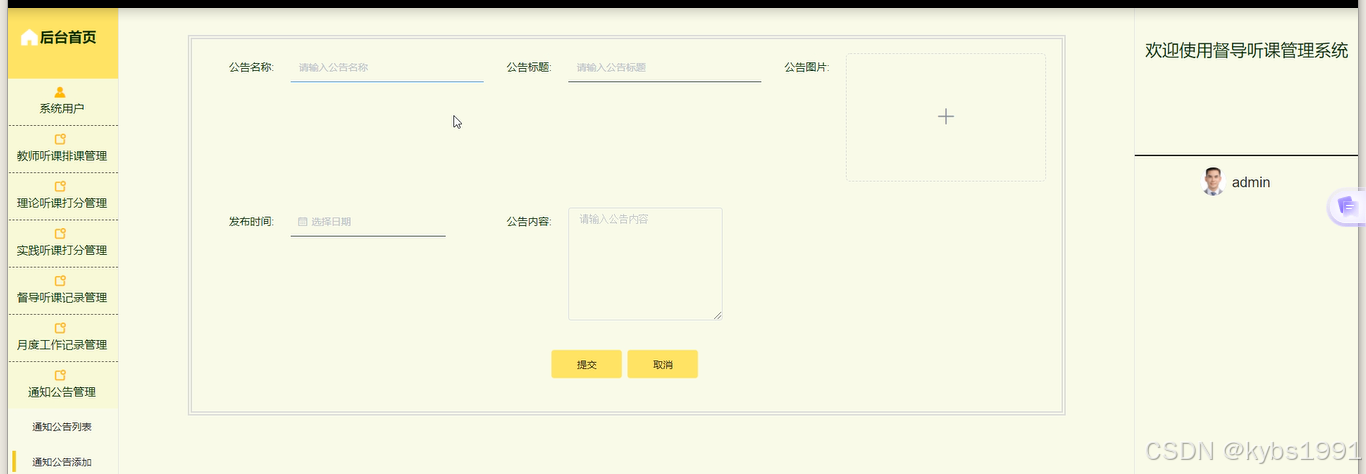This screenshot has width=1366, height=474.
Task: Expand the 实践听课打分管理 menu
Action: coord(62,243)
